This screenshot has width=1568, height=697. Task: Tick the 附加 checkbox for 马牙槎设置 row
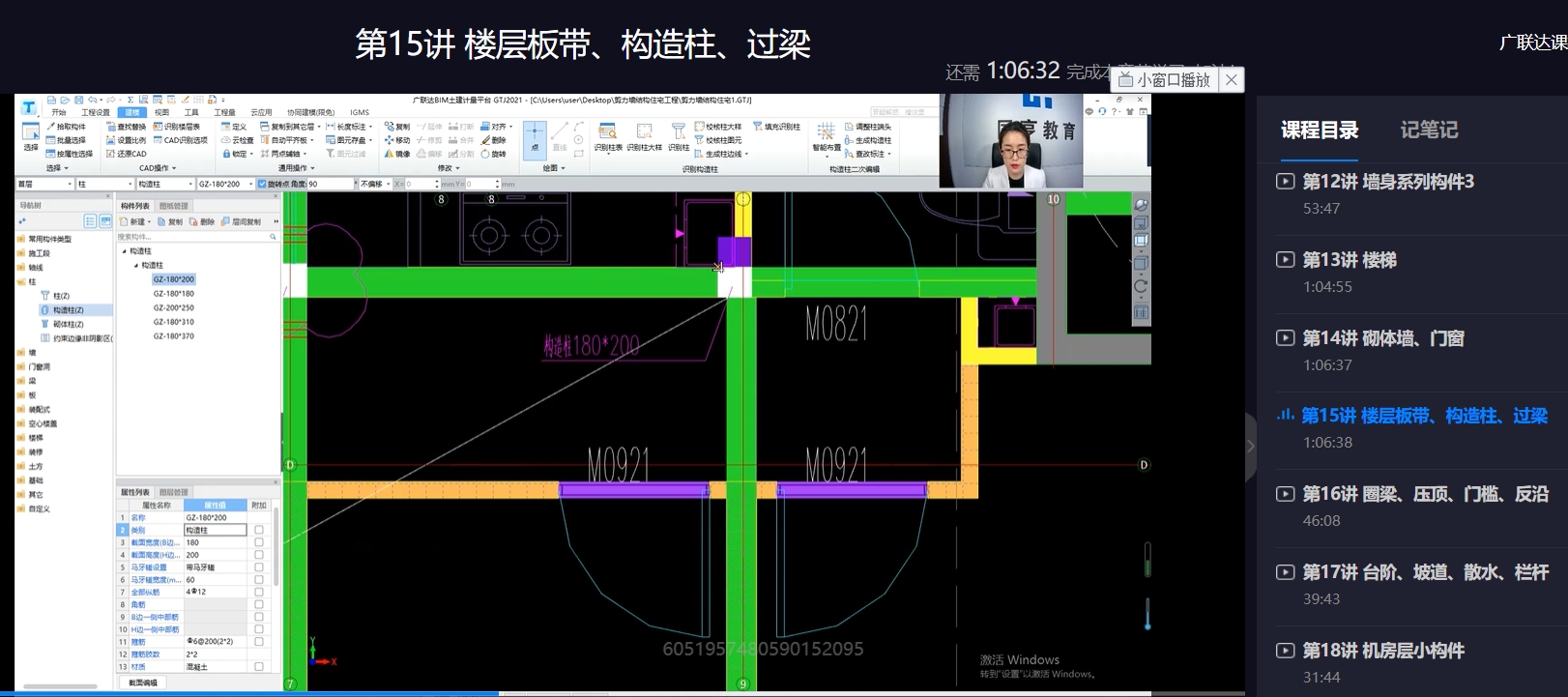[x=259, y=567]
